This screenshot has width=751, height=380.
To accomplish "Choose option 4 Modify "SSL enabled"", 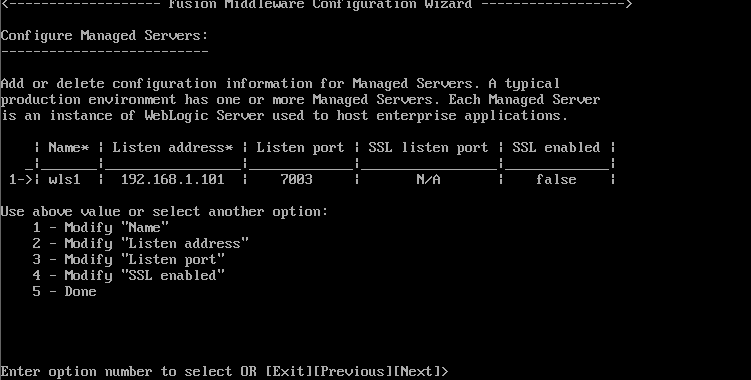I will (129, 276).
